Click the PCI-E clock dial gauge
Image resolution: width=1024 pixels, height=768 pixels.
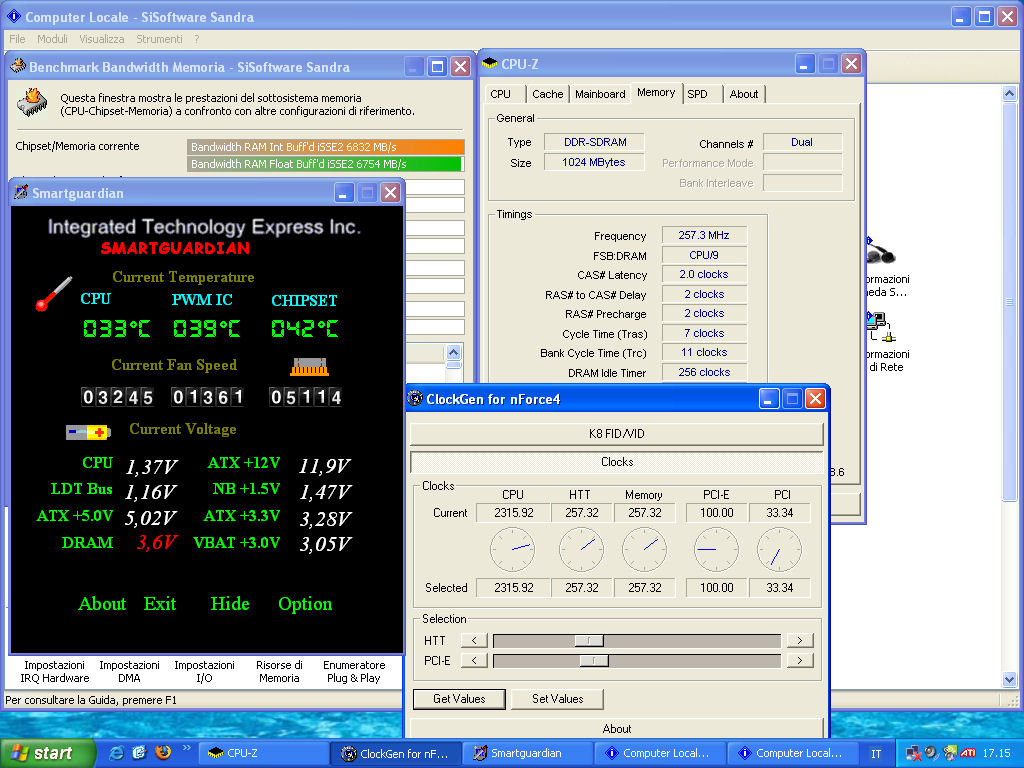[x=716, y=550]
